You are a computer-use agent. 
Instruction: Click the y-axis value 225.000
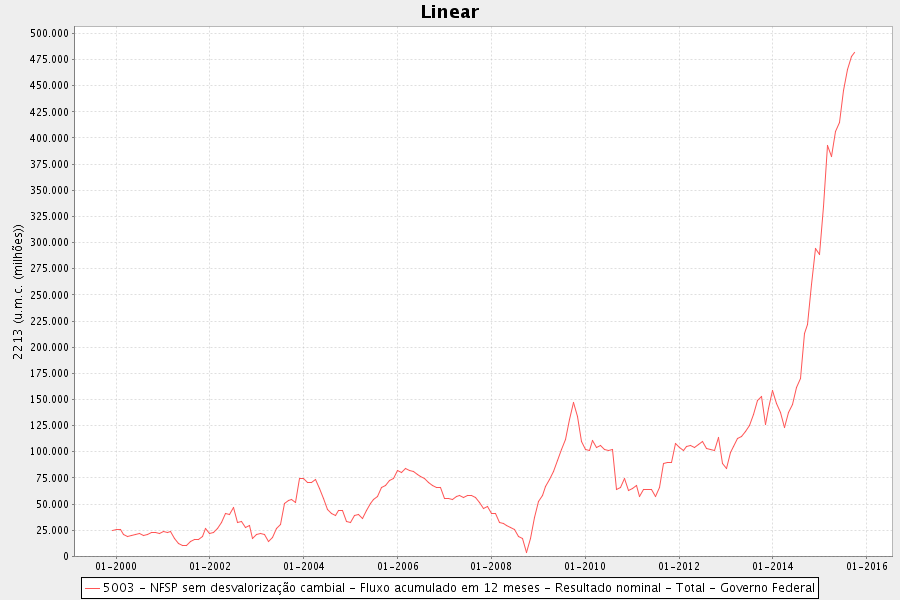pyautogui.click(x=49, y=321)
